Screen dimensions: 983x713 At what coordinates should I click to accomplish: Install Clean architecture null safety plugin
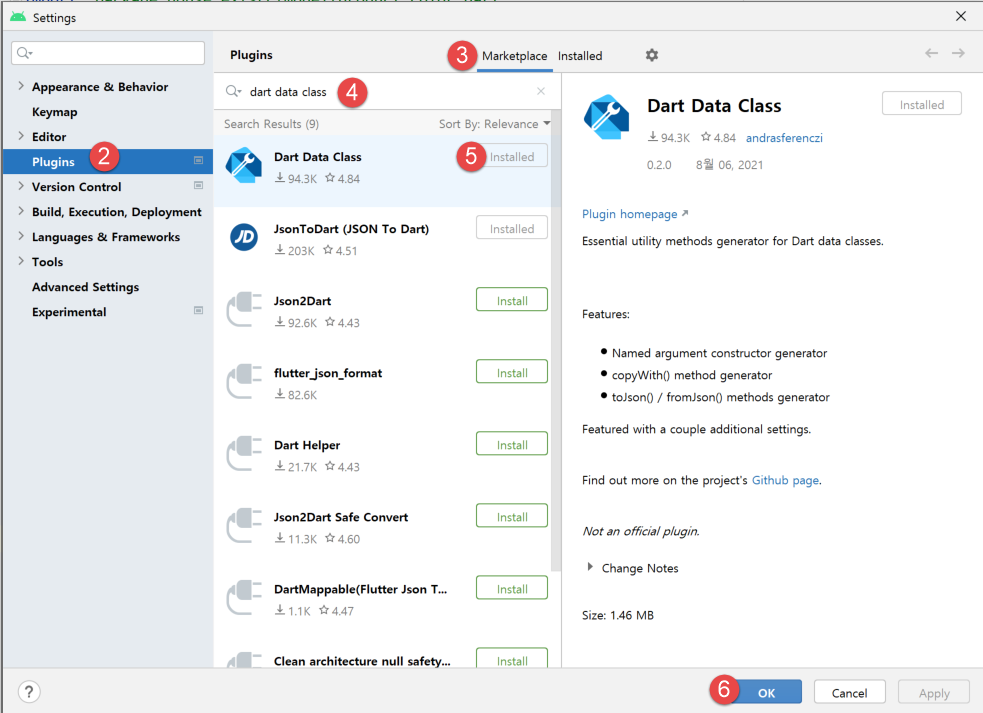point(512,658)
